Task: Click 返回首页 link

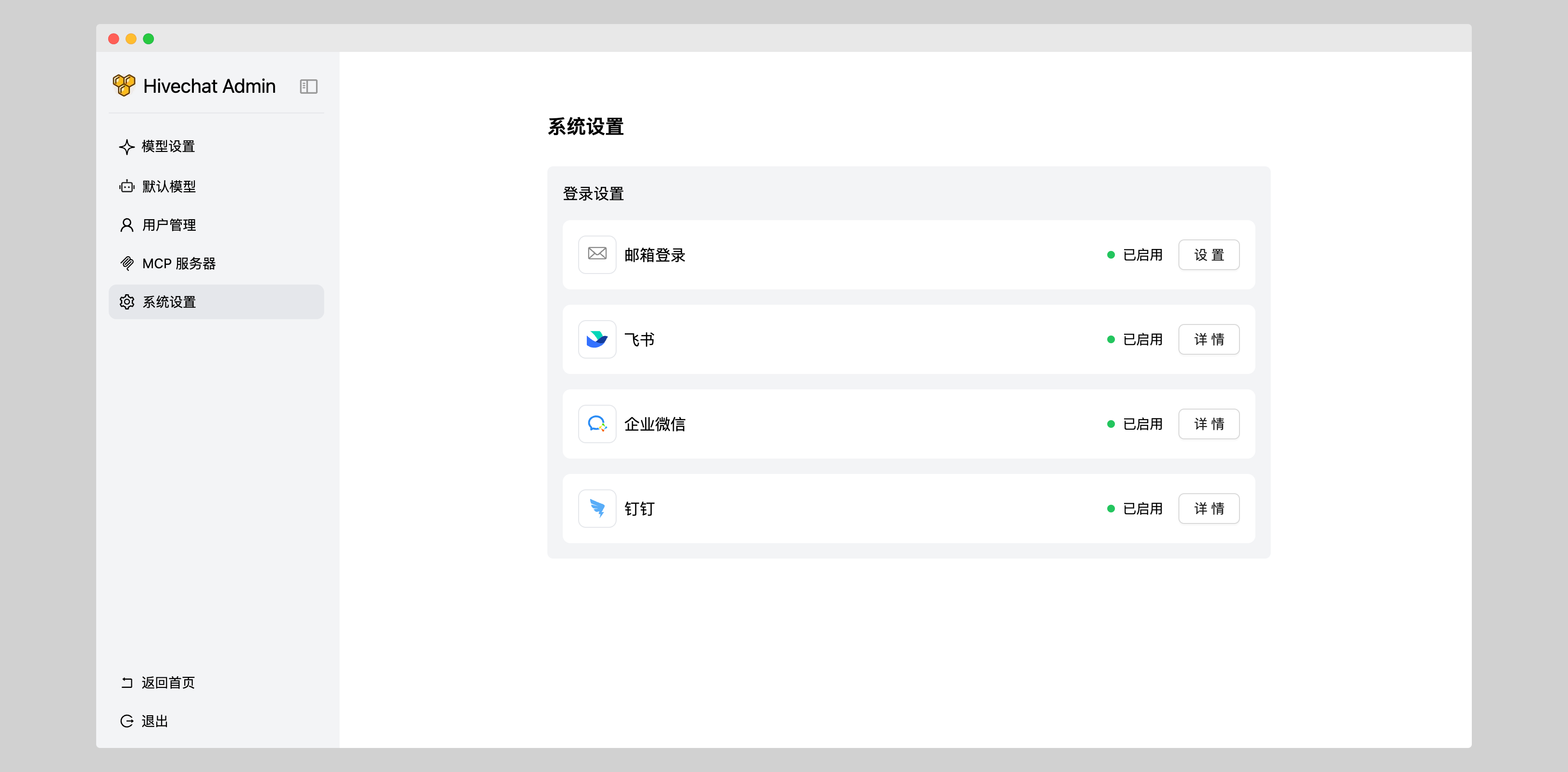Action: (x=167, y=683)
